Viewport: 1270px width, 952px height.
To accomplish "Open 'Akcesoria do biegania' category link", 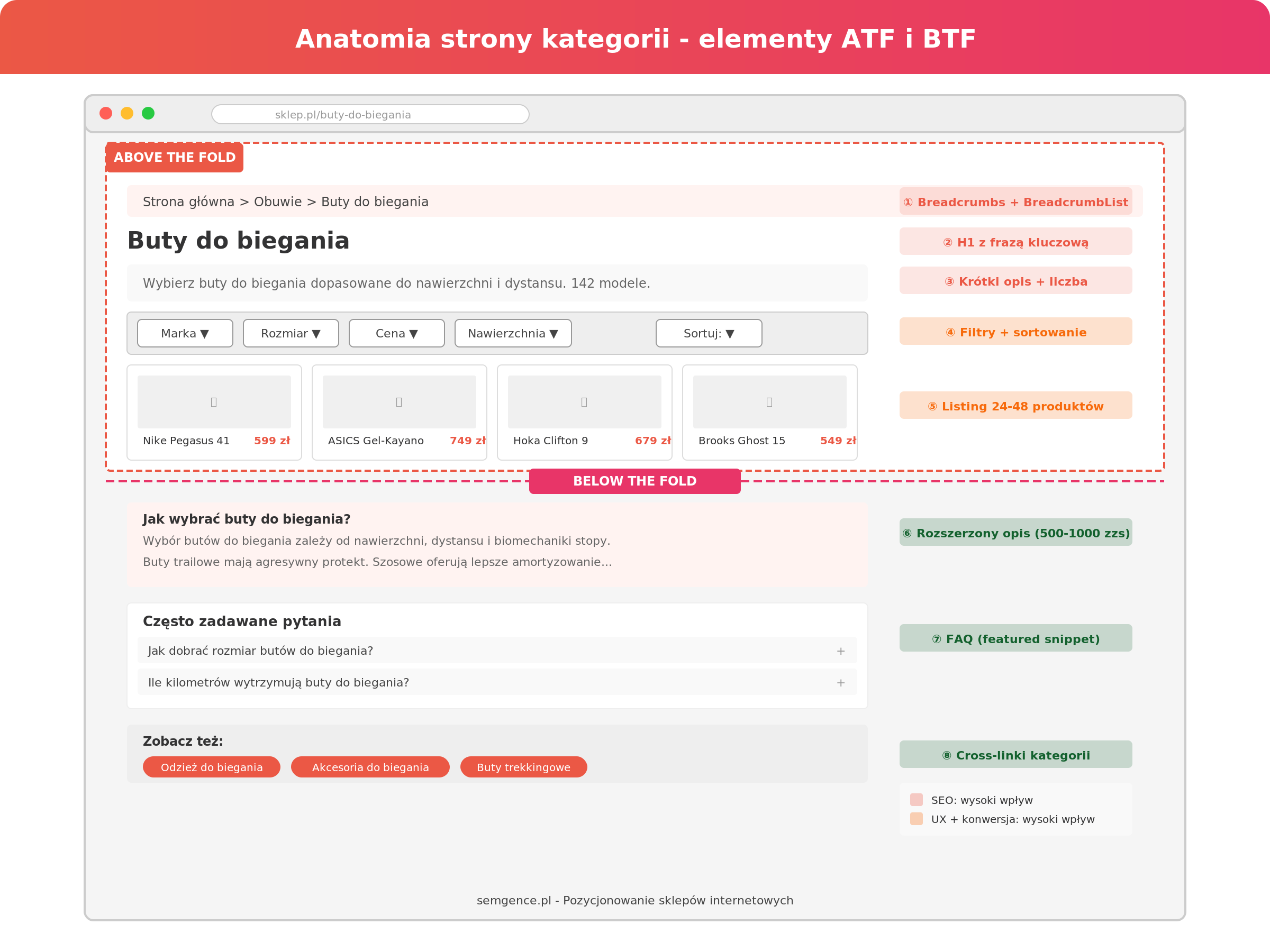I will 370,767.
